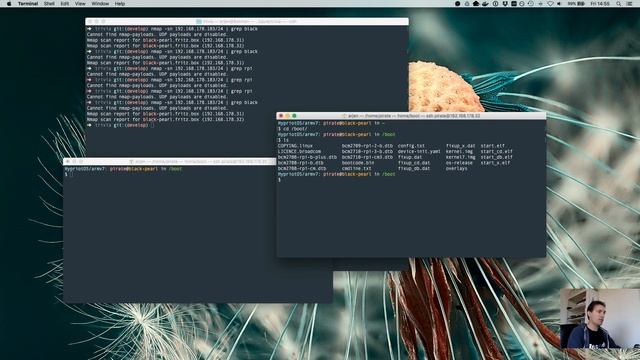The image size is (640, 360).
Task: Click fixup.dat in the listing
Action: [410, 157]
